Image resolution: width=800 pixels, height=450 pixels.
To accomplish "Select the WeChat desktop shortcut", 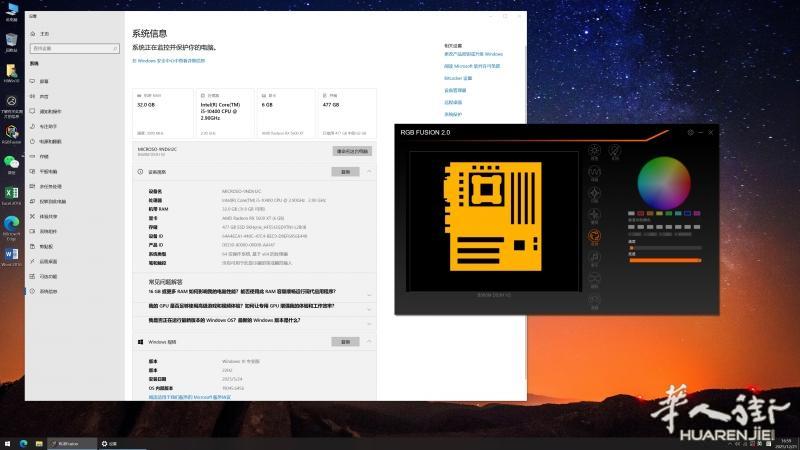I will tap(12, 165).
